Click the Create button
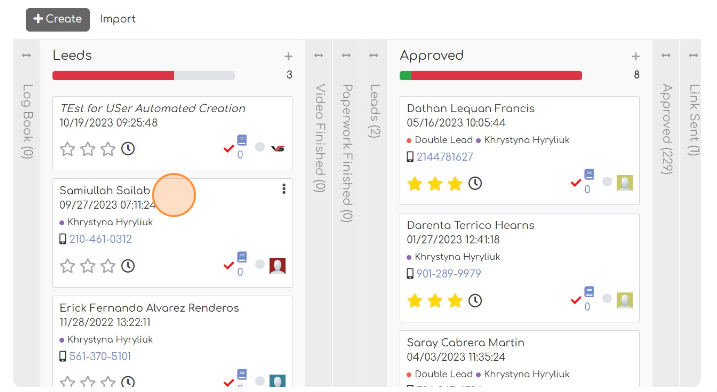This screenshot has width=717, height=392. click(x=58, y=19)
